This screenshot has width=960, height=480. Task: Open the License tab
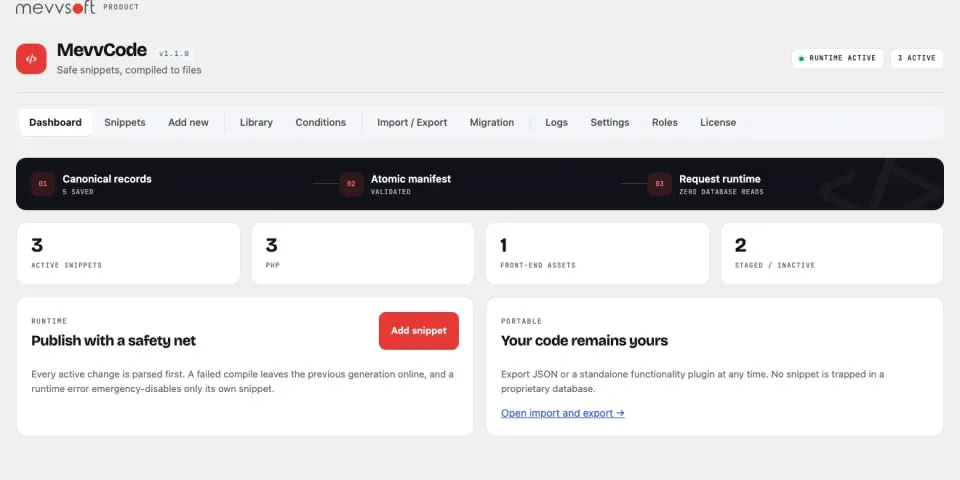tap(718, 122)
